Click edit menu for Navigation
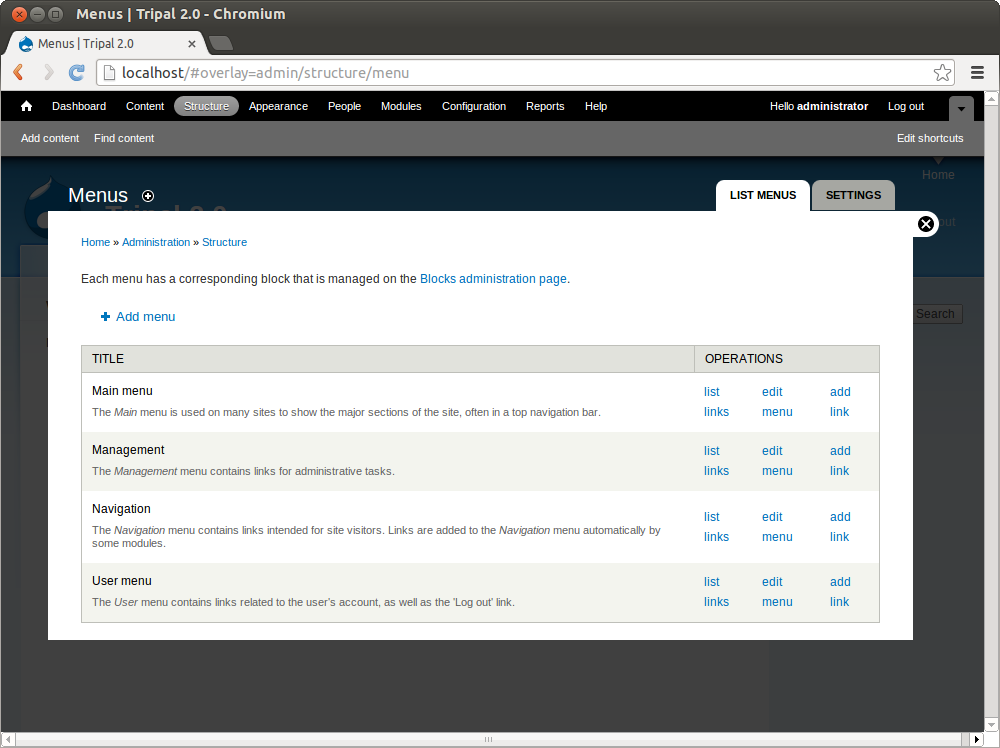Screen dimensions: 1000x748 (776, 527)
